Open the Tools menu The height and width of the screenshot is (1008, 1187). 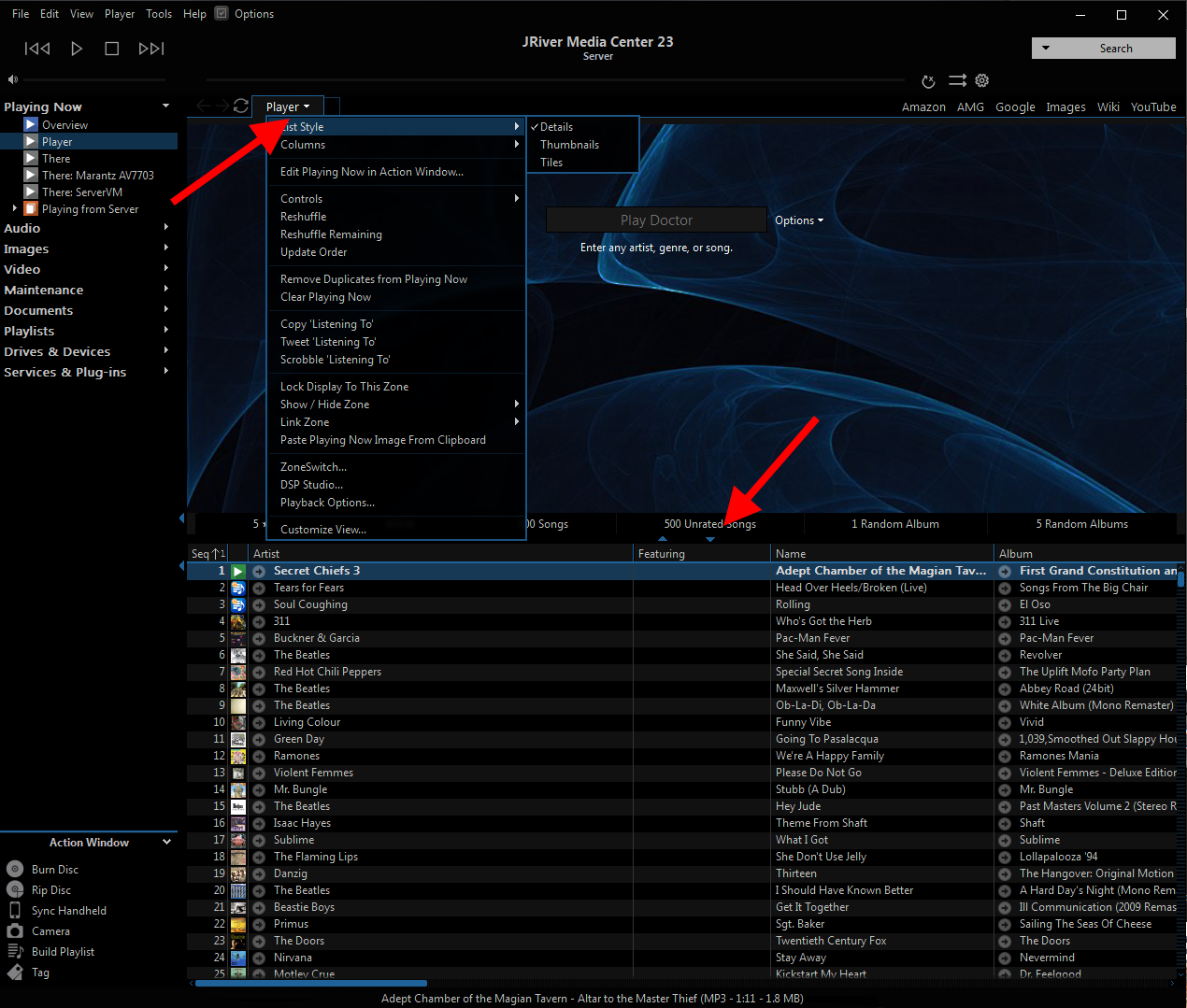[159, 14]
